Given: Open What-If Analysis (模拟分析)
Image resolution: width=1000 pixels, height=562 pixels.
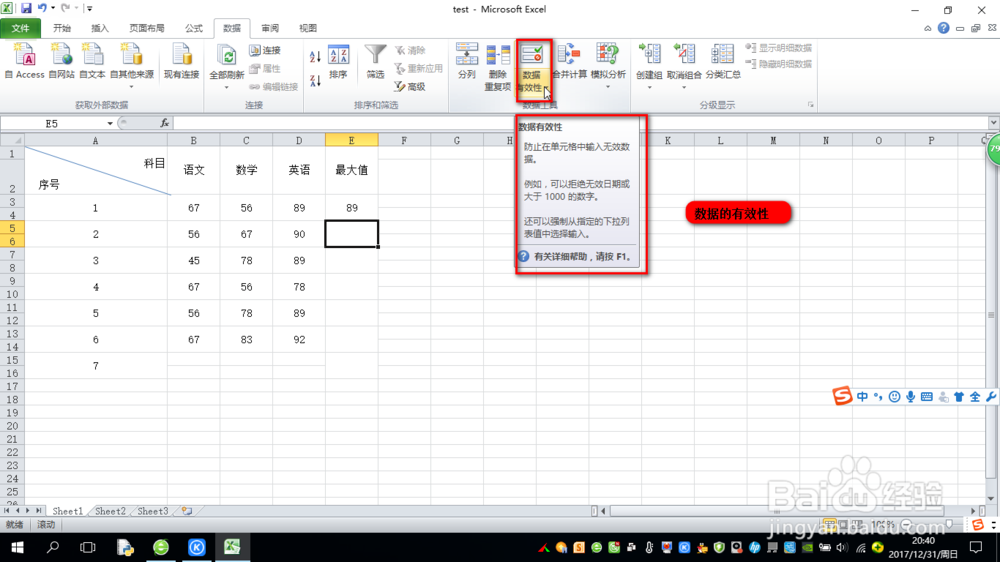Looking at the screenshot, I should [x=608, y=62].
